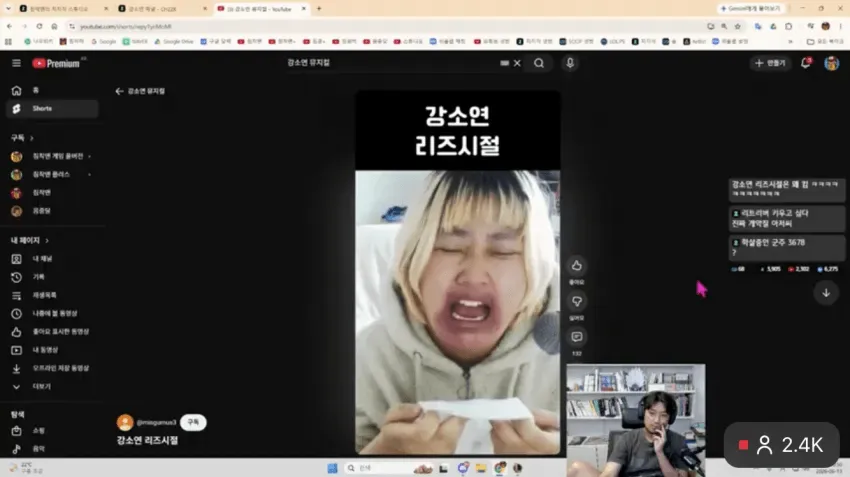850x477 pixels.
Task: Open the 침착맨 플러스 channel
Action: tap(52, 175)
